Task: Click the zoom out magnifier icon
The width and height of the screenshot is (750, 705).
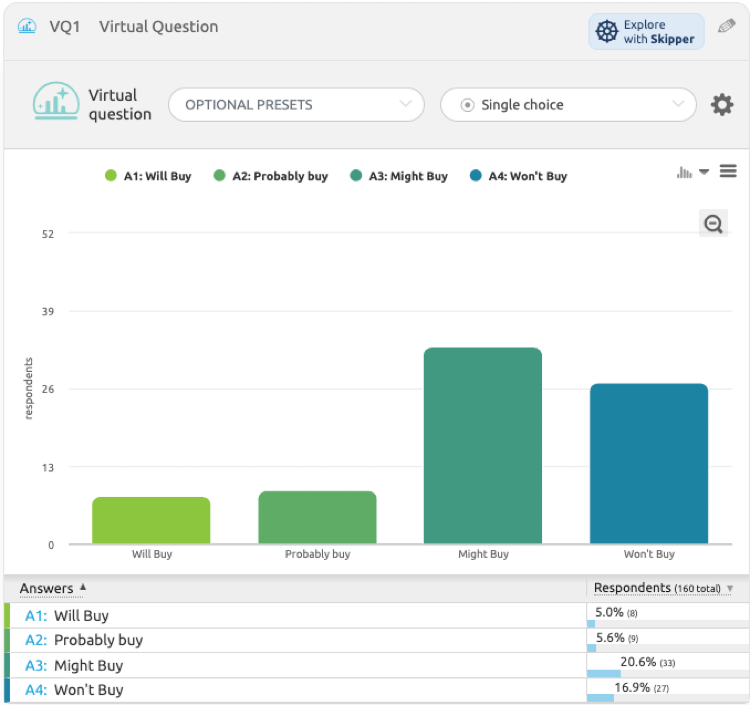Action: (x=713, y=224)
